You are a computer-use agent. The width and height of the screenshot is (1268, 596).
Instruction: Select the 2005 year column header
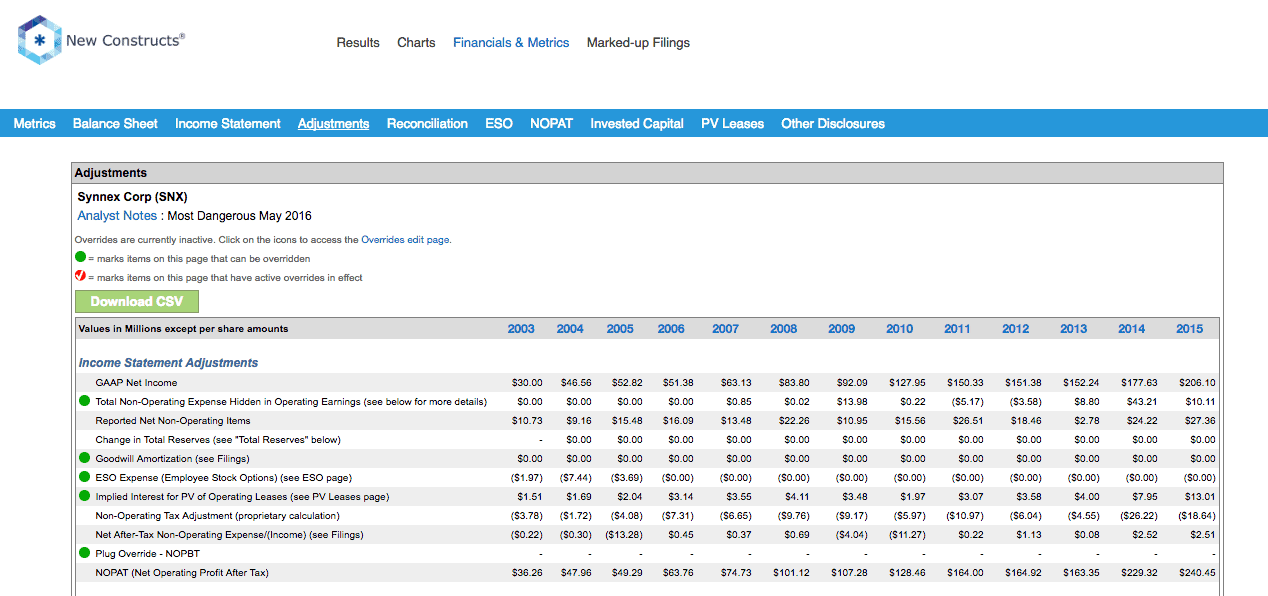pyautogui.click(x=620, y=329)
